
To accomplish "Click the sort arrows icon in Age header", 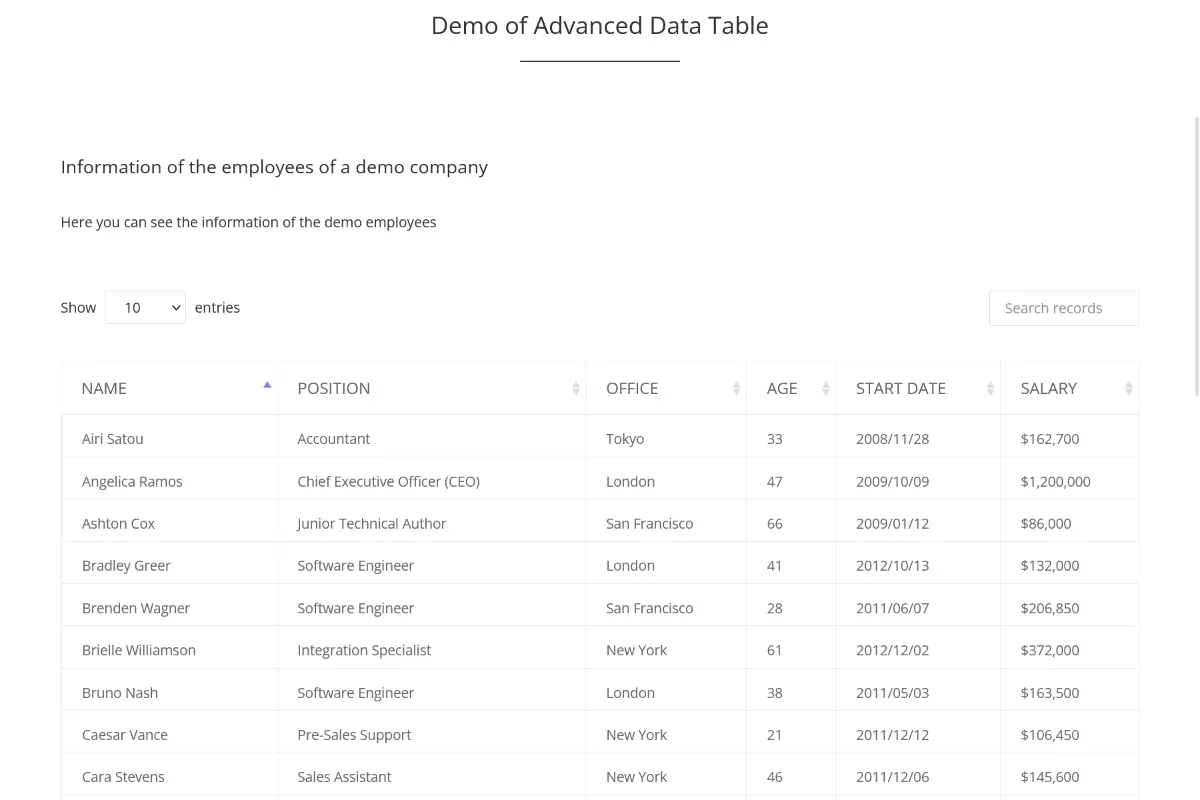I will [x=826, y=388].
